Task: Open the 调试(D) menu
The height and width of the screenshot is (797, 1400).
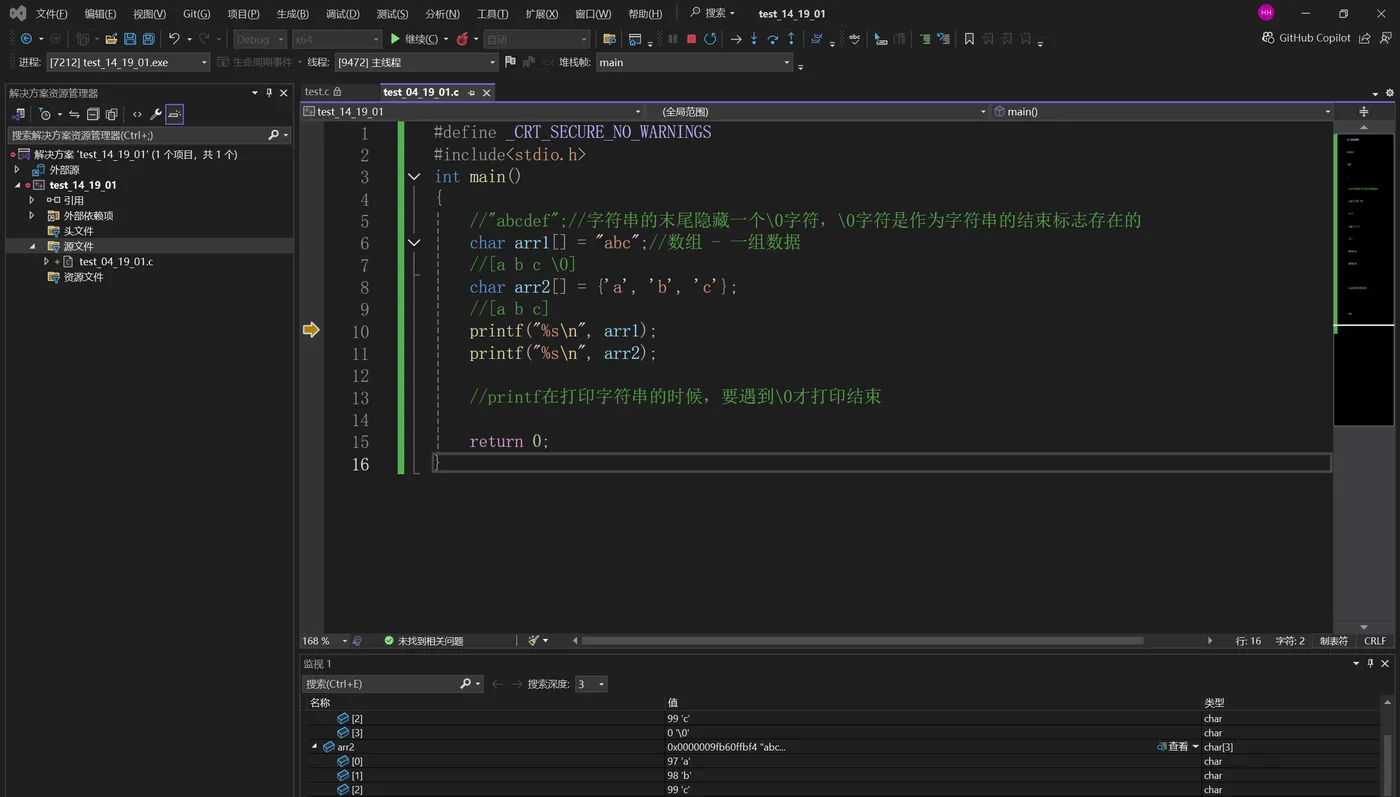Action: (x=342, y=14)
